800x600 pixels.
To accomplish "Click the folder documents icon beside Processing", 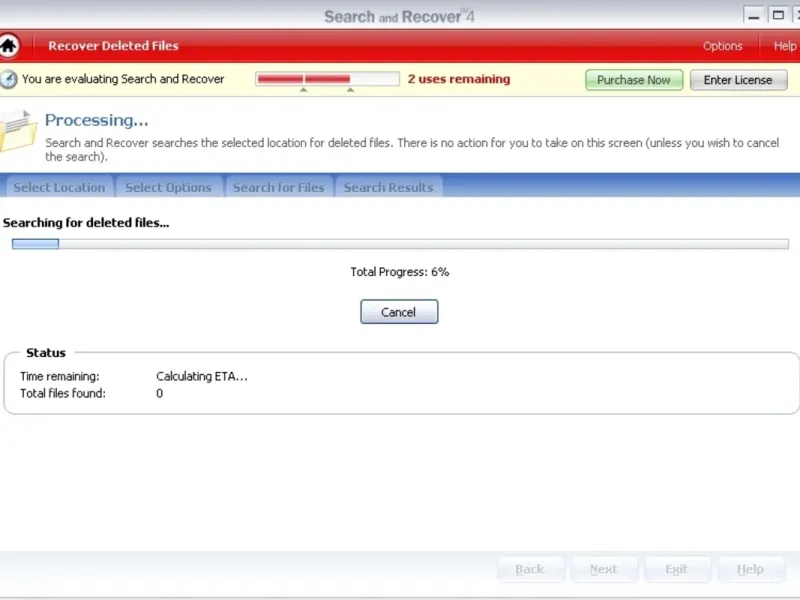I will (x=18, y=130).
